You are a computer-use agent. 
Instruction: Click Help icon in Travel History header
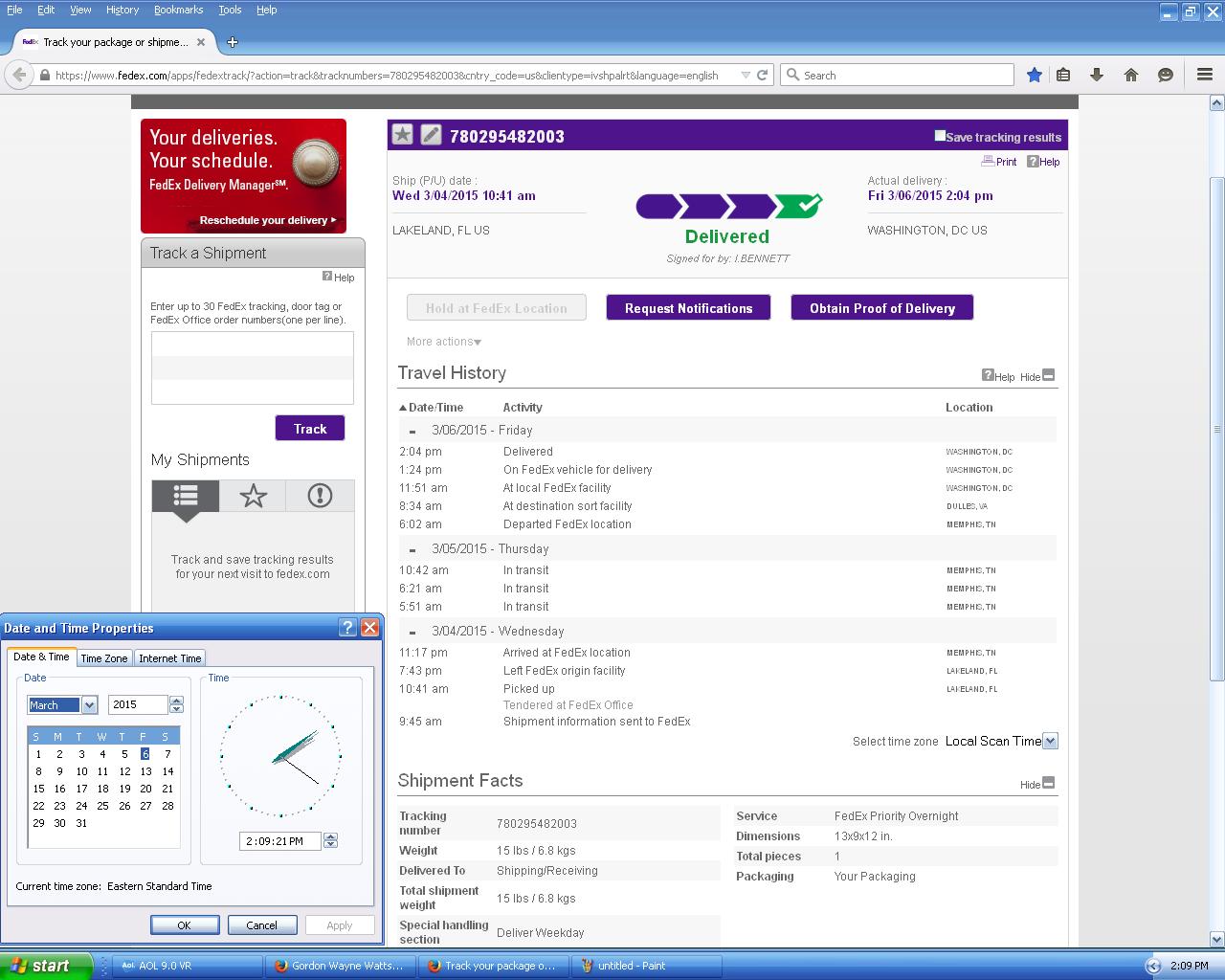click(x=998, y=376)
